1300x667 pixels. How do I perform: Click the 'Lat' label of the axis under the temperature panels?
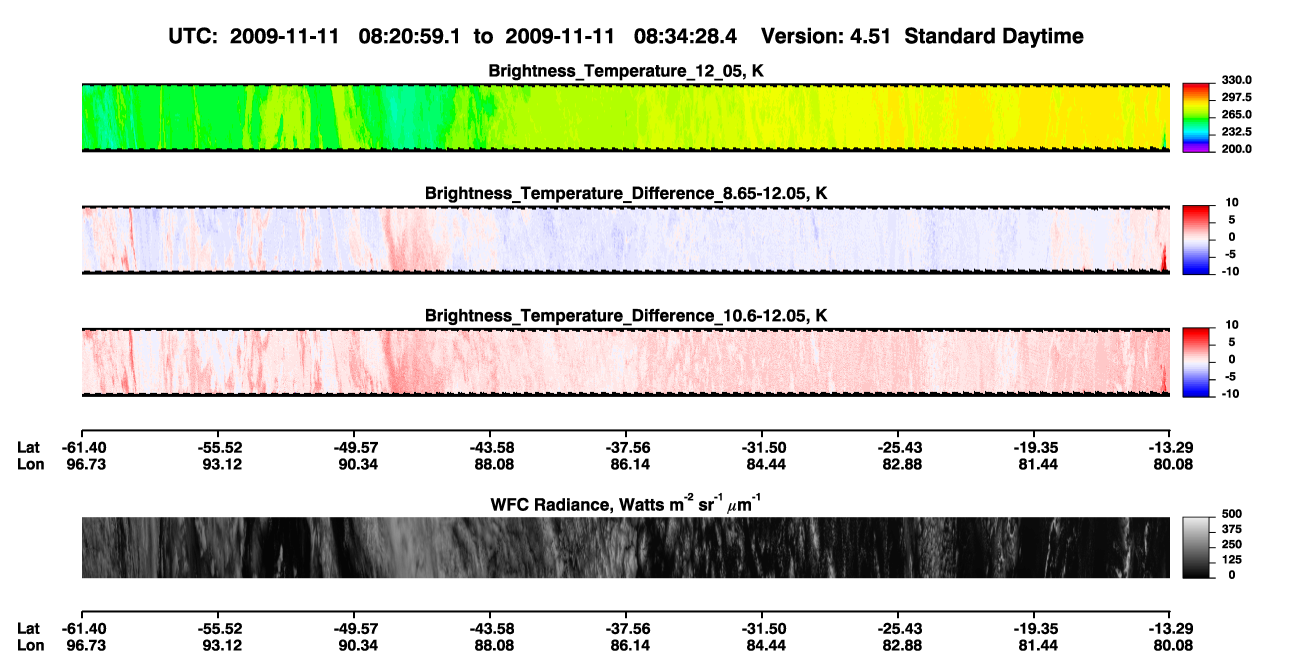28,448
